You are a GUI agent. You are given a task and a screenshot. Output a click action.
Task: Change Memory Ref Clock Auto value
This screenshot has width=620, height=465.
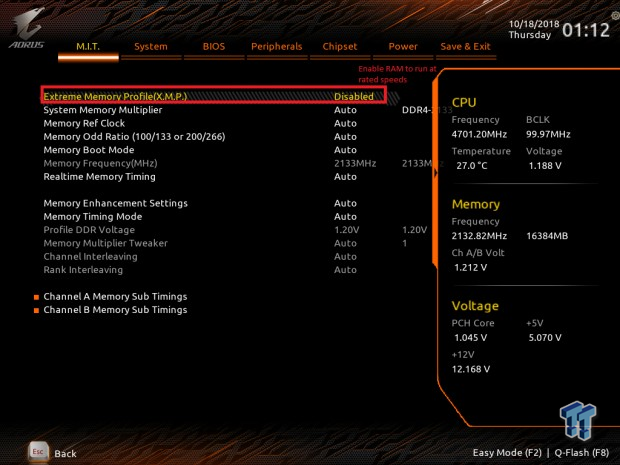345,123
